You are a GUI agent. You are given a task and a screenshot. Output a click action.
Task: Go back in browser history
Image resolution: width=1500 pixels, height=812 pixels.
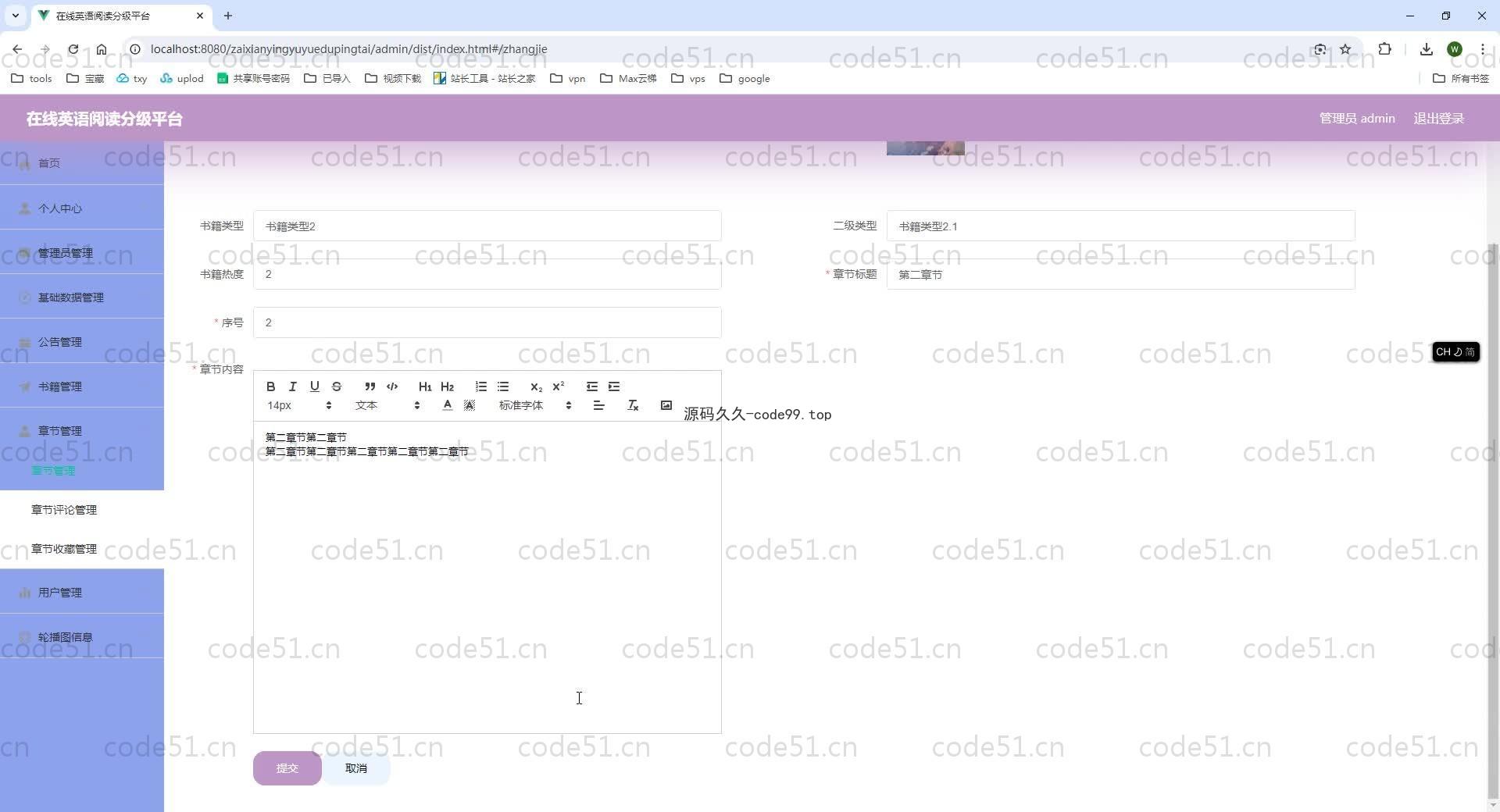(x=17, y=49)
